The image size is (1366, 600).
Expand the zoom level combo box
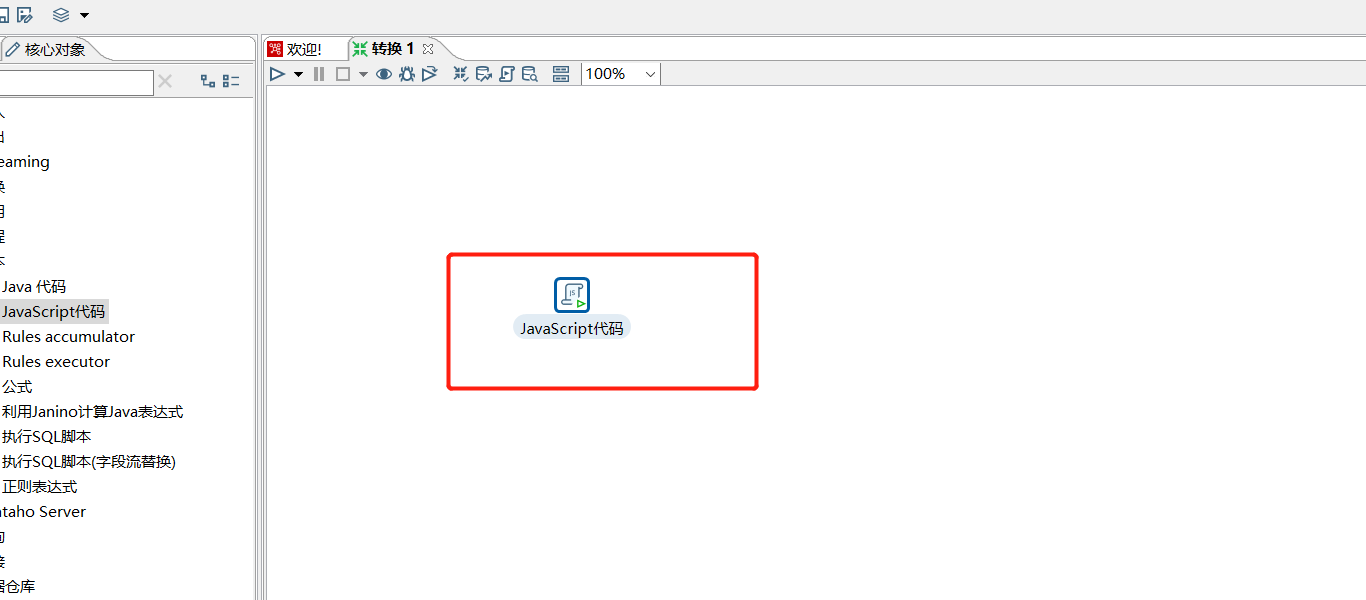tap(648, 74)
